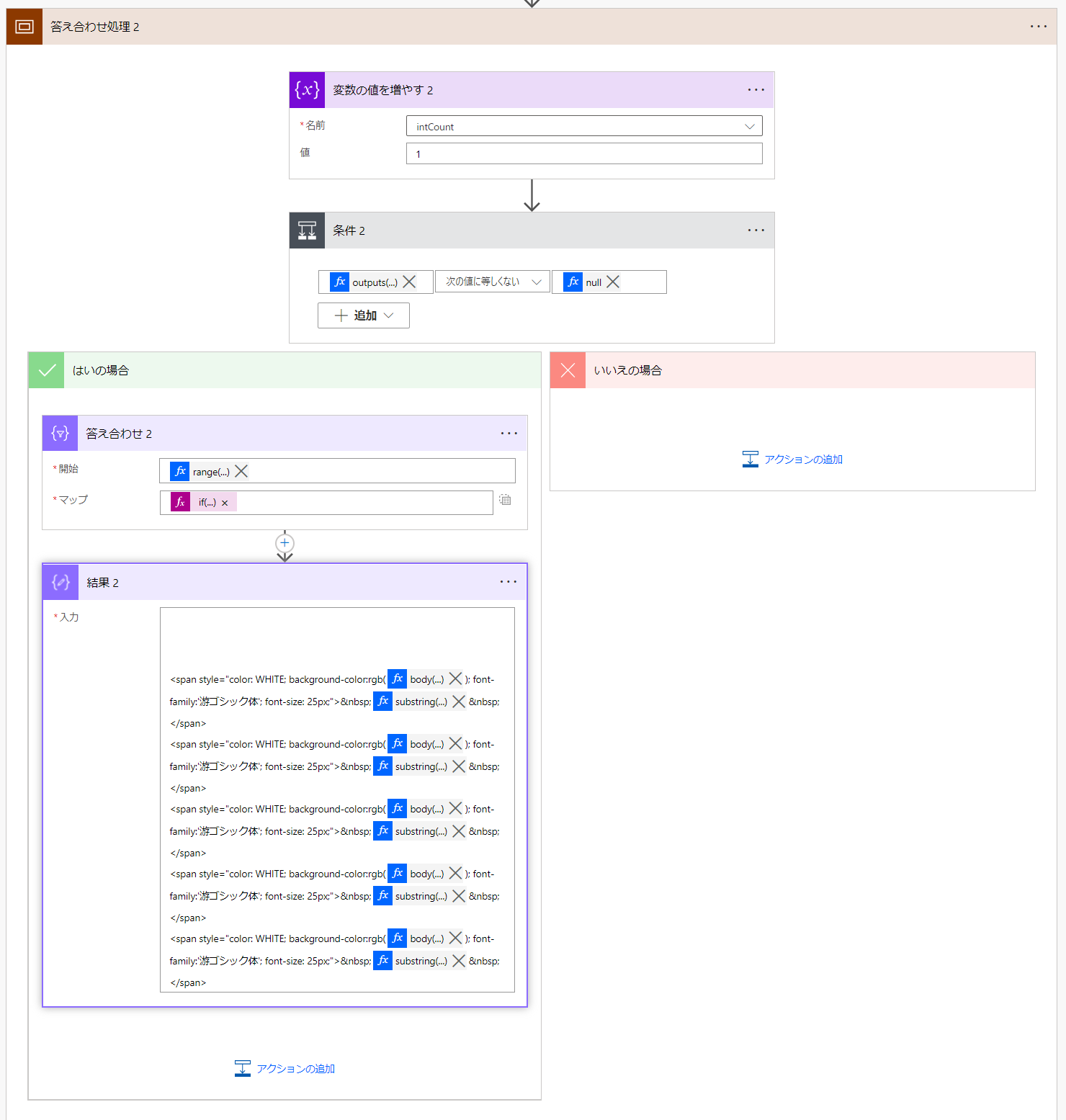This screenshot has width=1066, height=1120.
Task: Open the ellipsis menu for 結果 2
Action: [509, 582]
